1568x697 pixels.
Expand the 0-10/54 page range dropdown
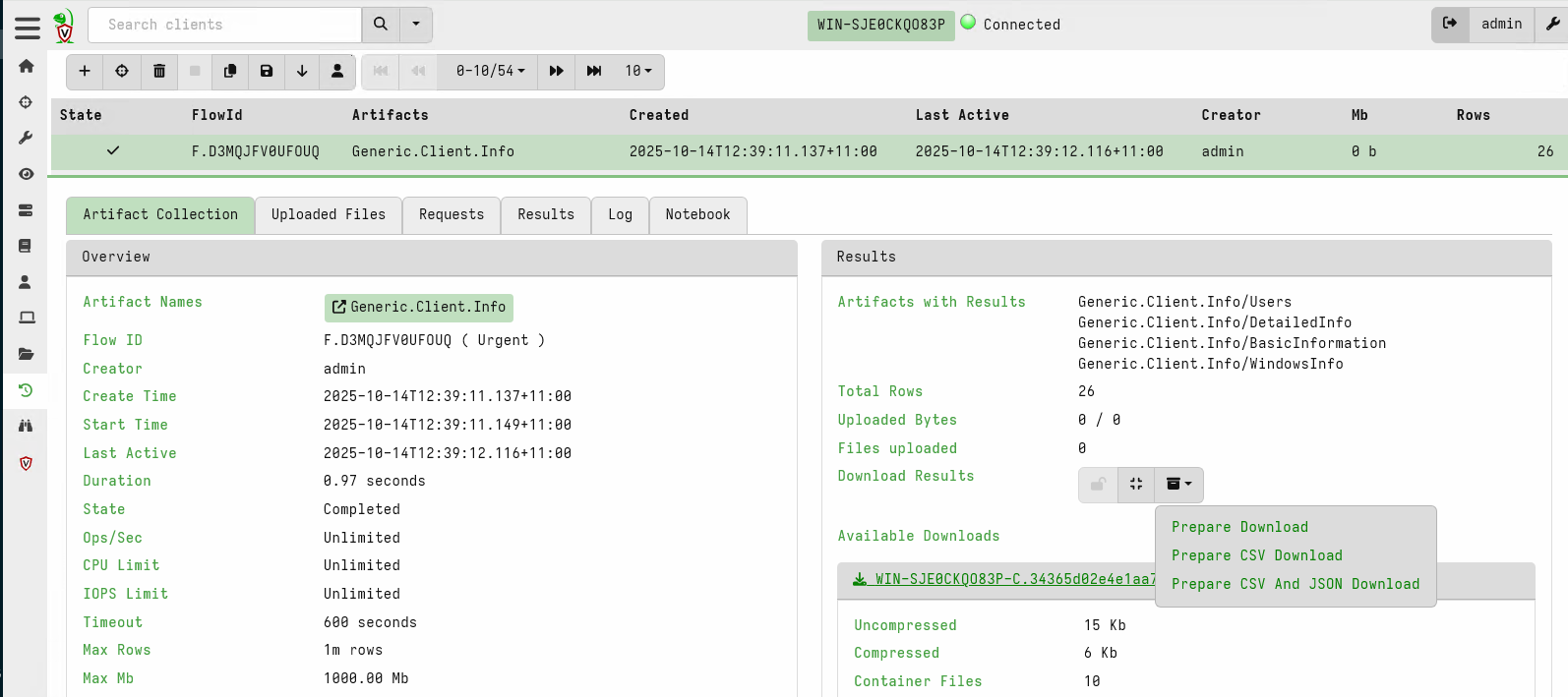click(x=490, y=71)
